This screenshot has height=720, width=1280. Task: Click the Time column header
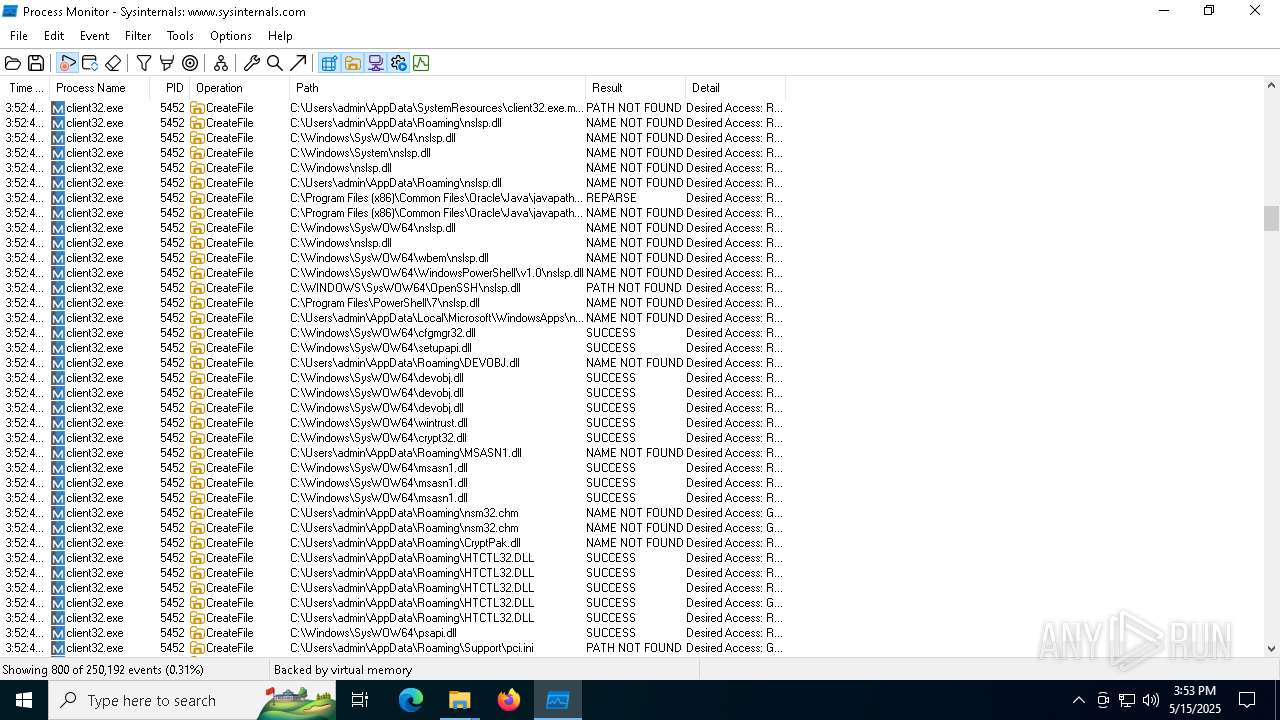point(25,88)
